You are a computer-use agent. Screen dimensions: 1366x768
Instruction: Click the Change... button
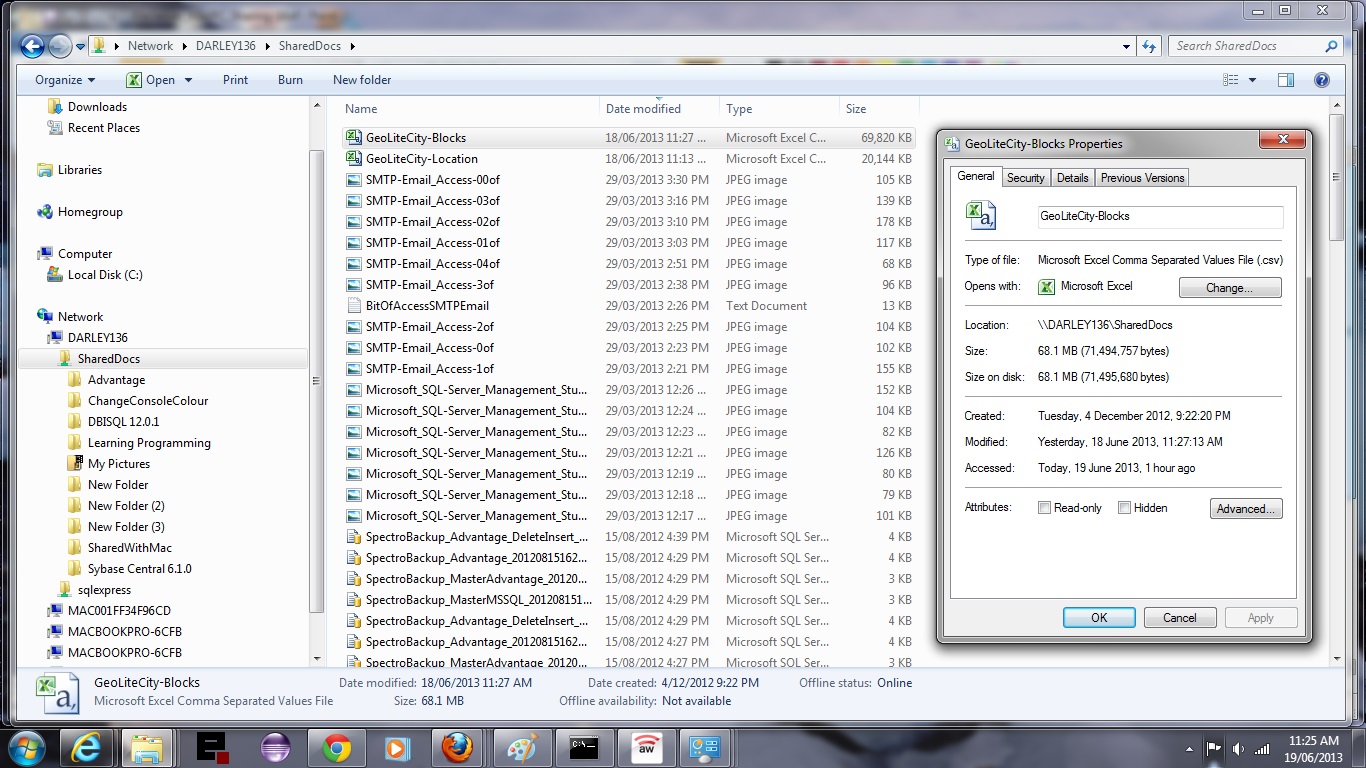1229,288
